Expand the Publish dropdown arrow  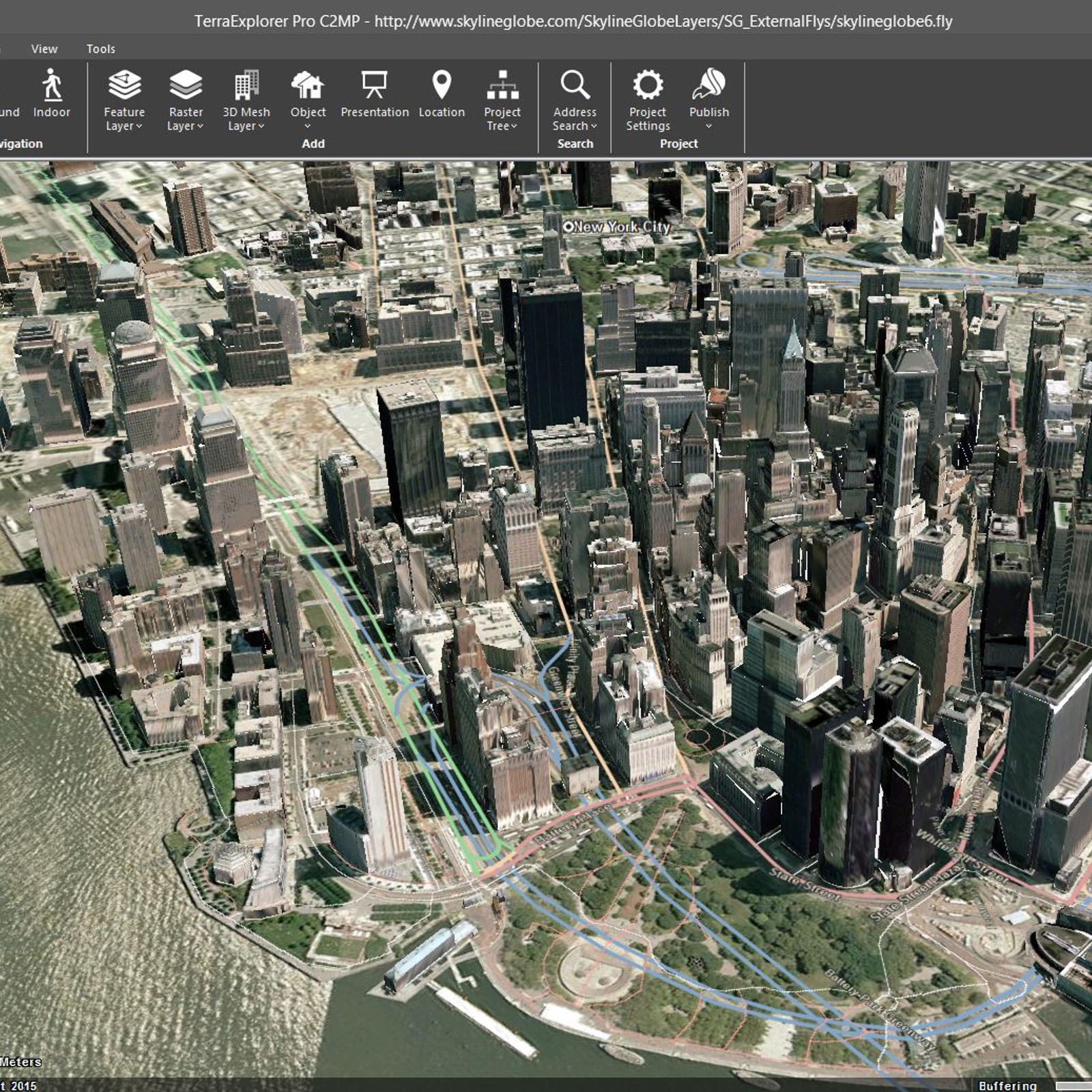tap(709, 126)
